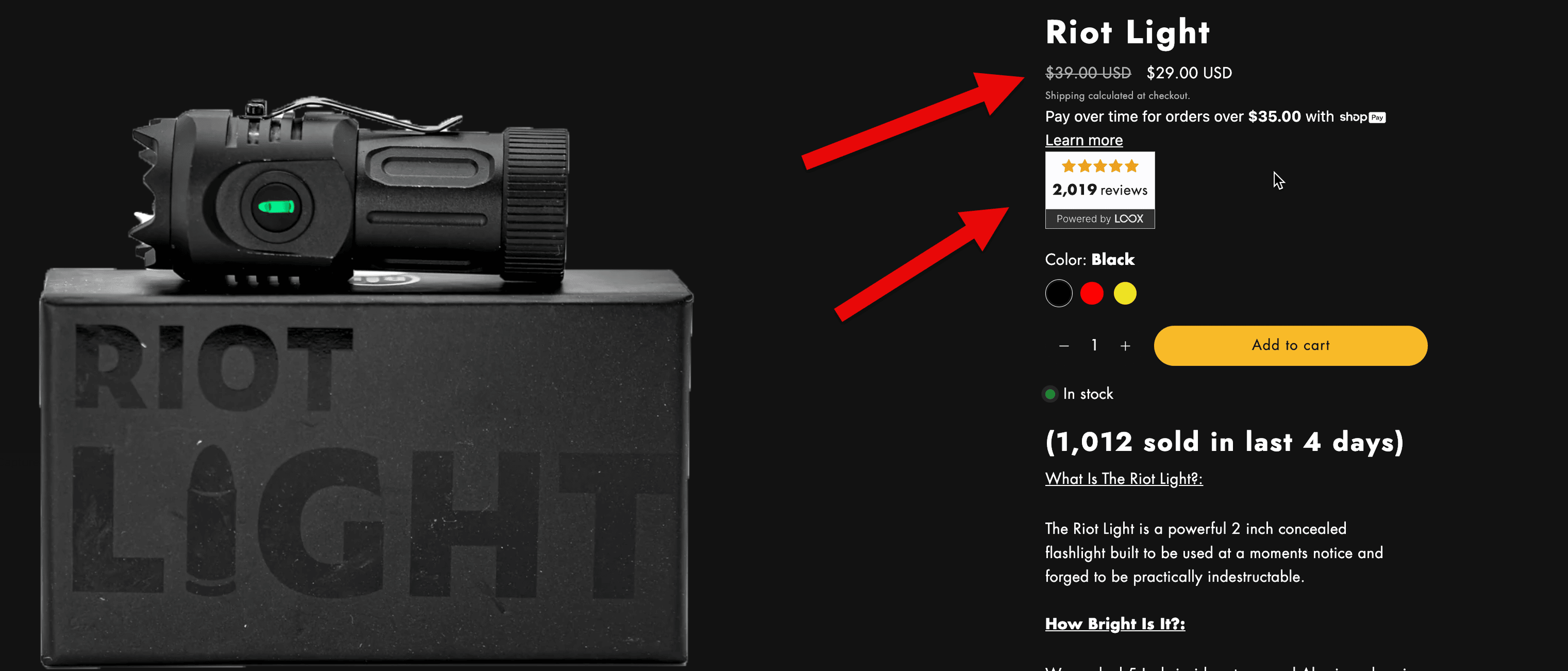Pick the Yellow color swatch

[1125, 293]
